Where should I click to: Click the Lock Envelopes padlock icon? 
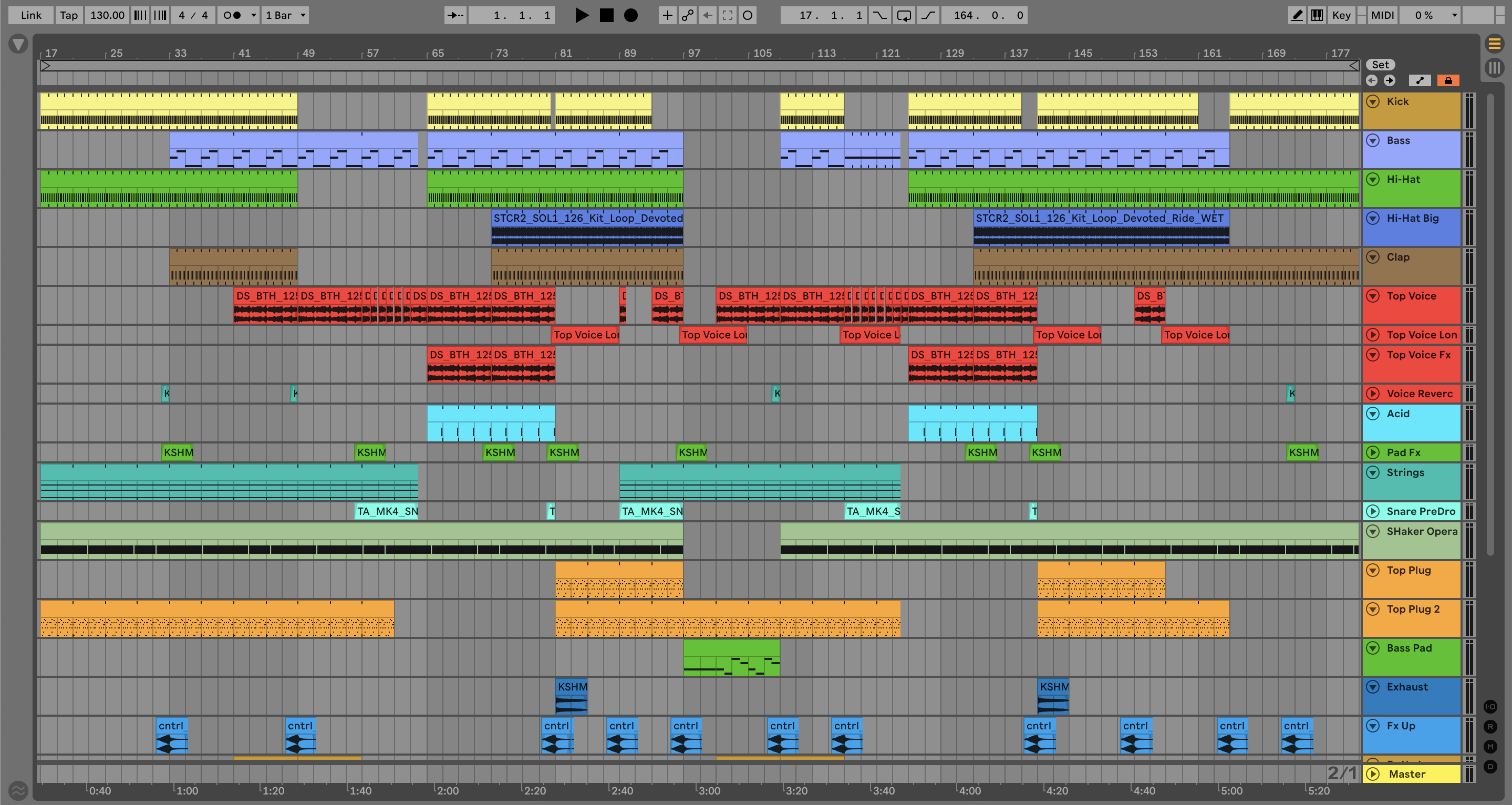(1447, 80)
